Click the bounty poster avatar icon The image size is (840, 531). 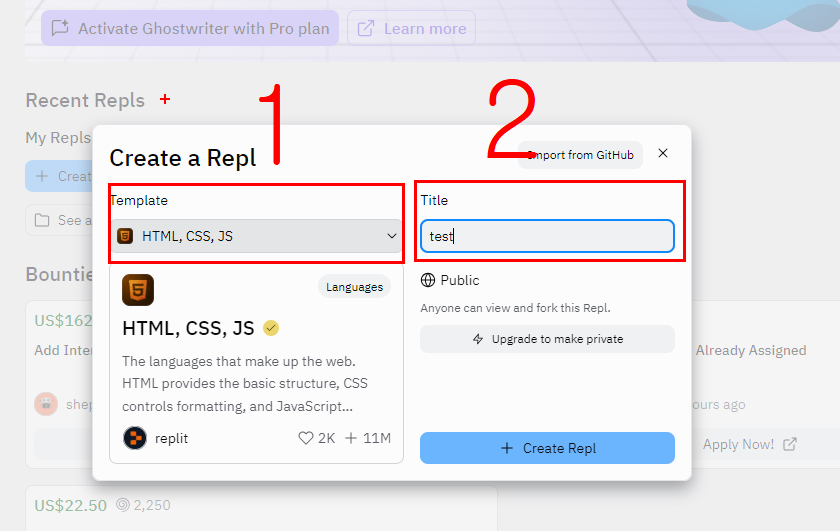pos(46,404)
